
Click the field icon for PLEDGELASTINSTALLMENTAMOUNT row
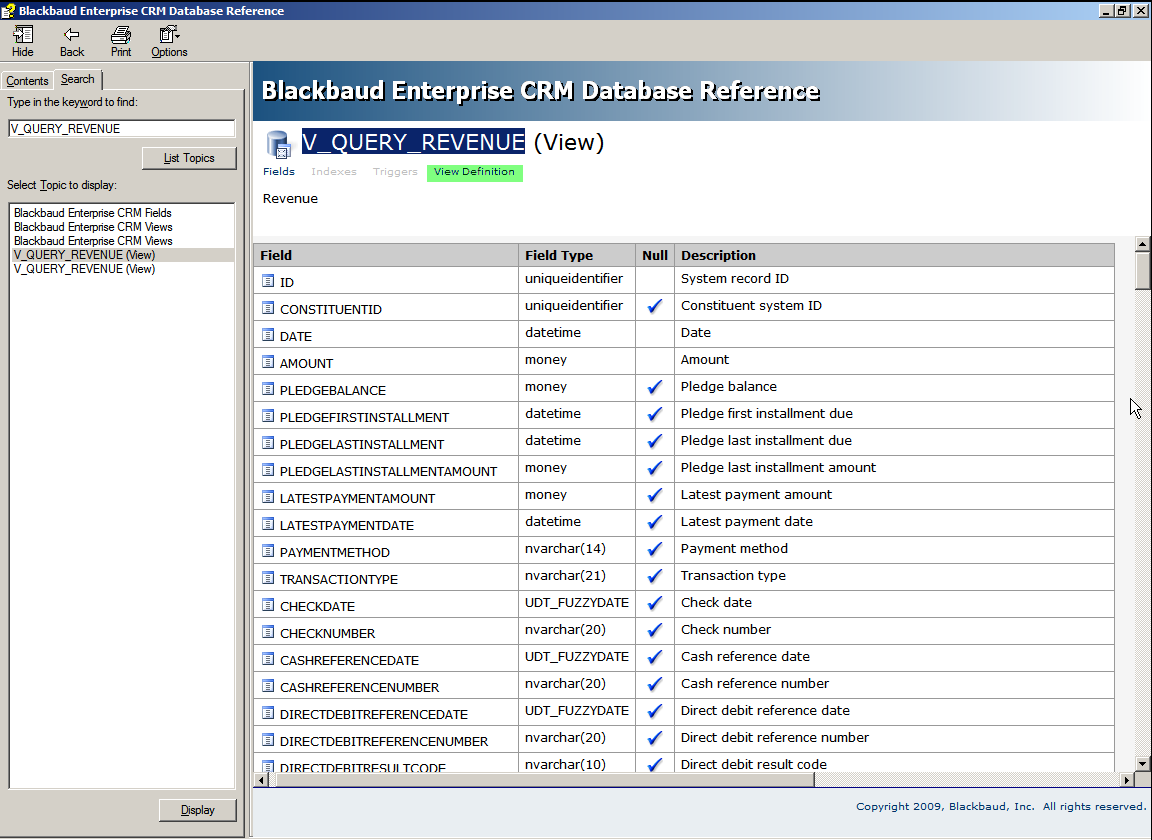[268, 470]
